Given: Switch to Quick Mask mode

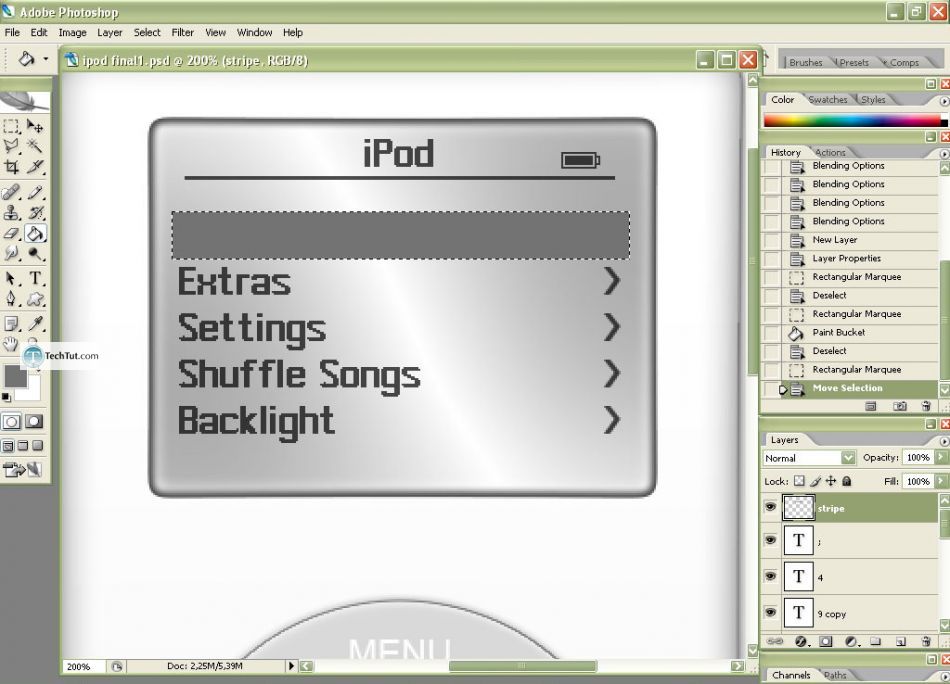Looking at the screenshot, I should (34, 421).
